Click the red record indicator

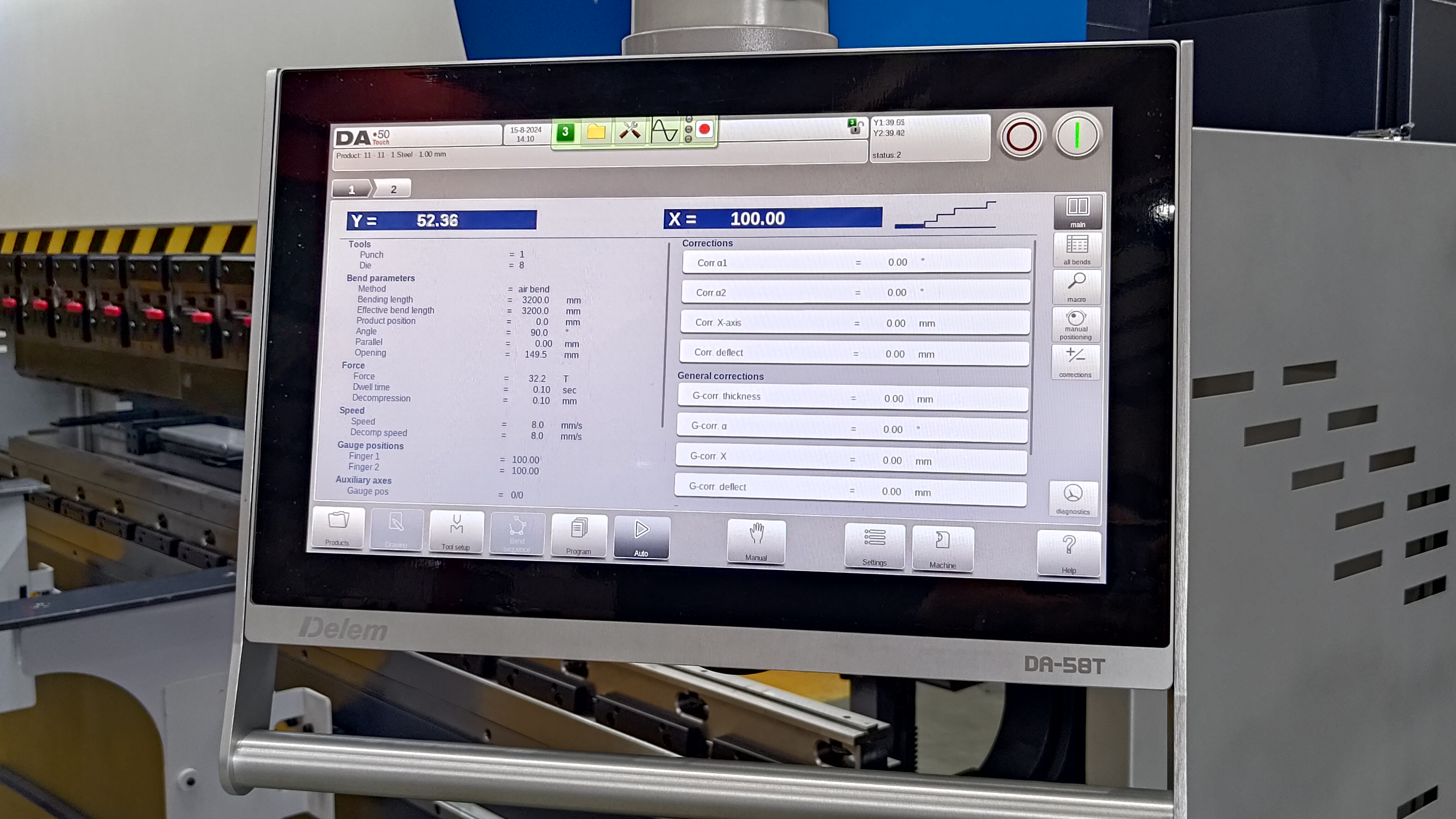tap(704, 129)
